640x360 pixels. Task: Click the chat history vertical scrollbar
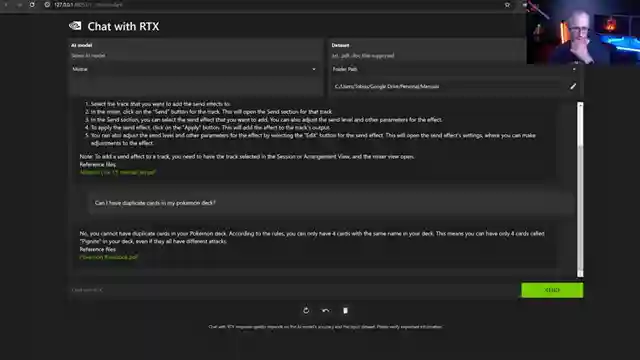pos(580,189)
